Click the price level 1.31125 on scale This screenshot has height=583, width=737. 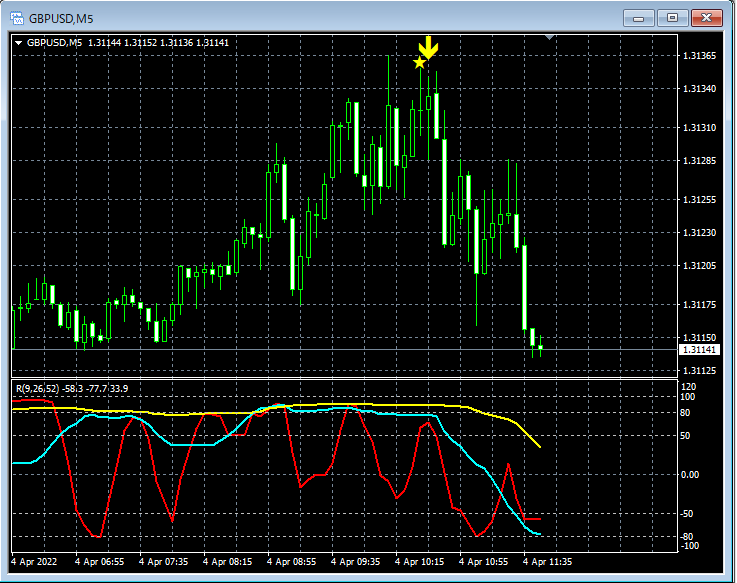(699, 370)
